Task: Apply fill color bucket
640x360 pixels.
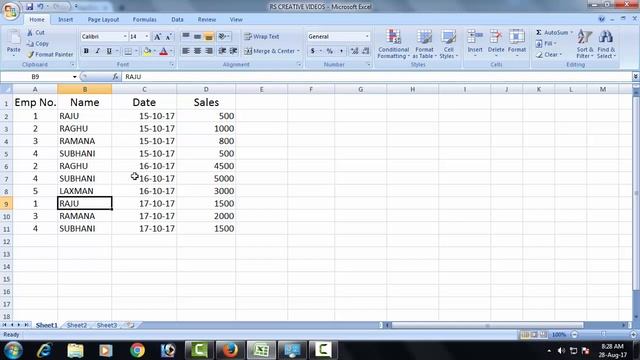Action: (x=147, y=51)
